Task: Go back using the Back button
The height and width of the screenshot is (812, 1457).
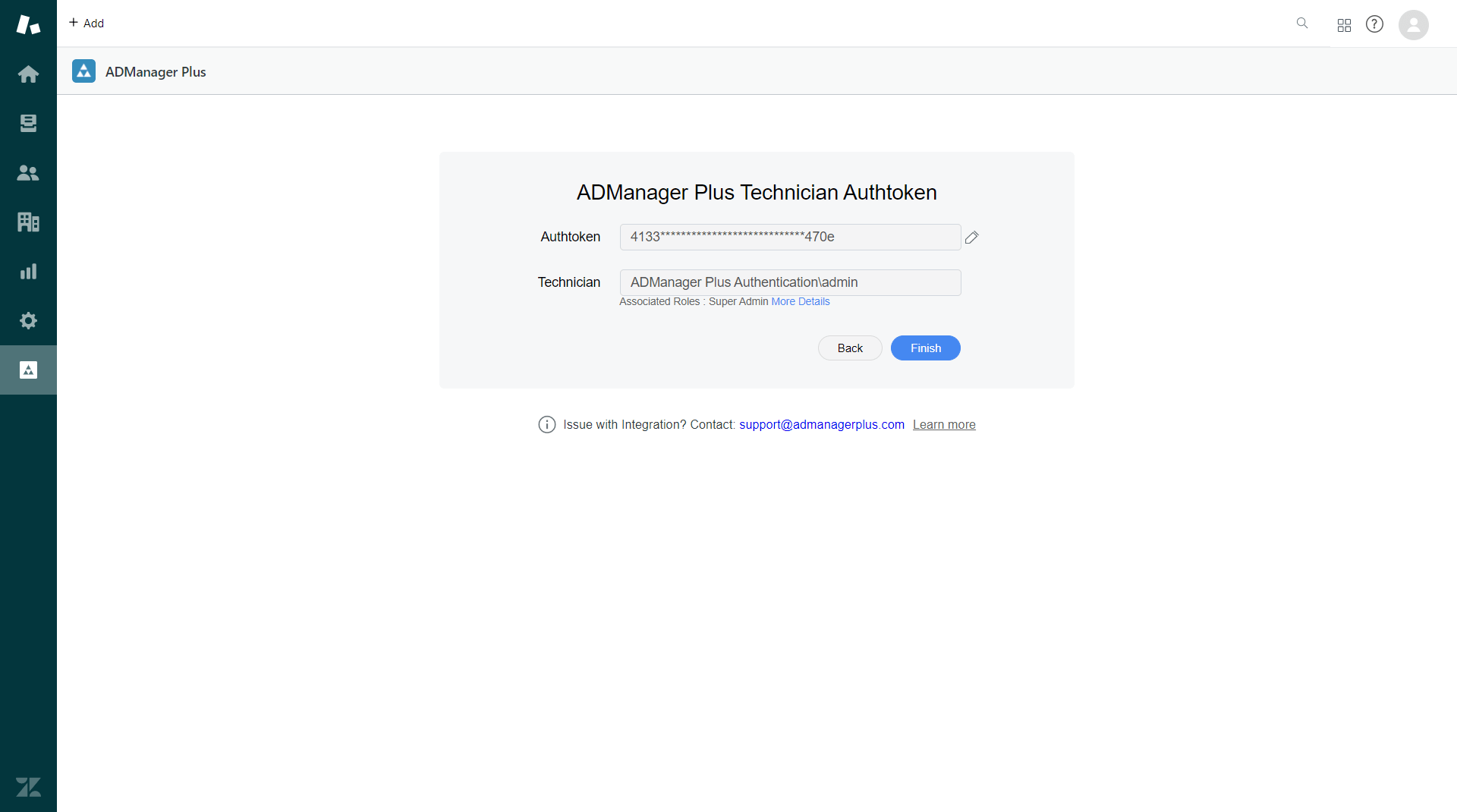Action: click(849, 348)
